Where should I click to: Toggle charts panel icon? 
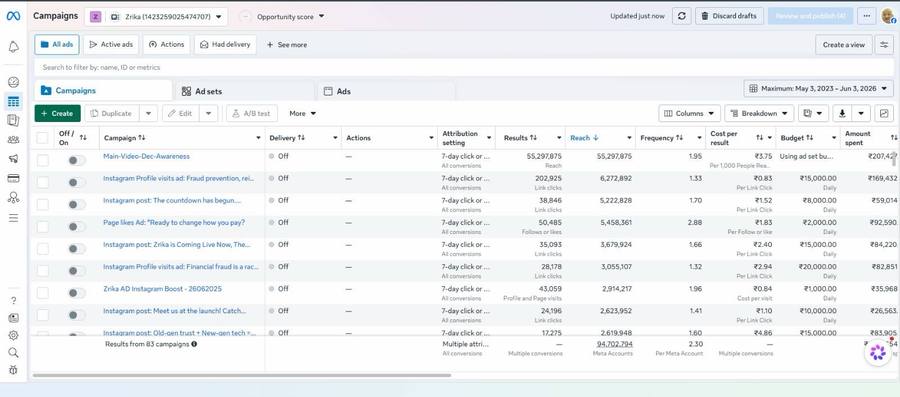point(884,114)
